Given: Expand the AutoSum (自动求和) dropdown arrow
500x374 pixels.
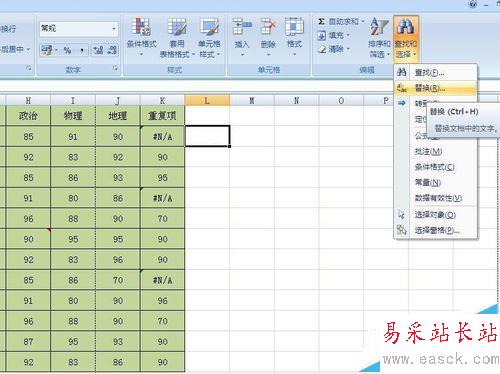Looking at the screenshot, I should (x=363, y=22).
